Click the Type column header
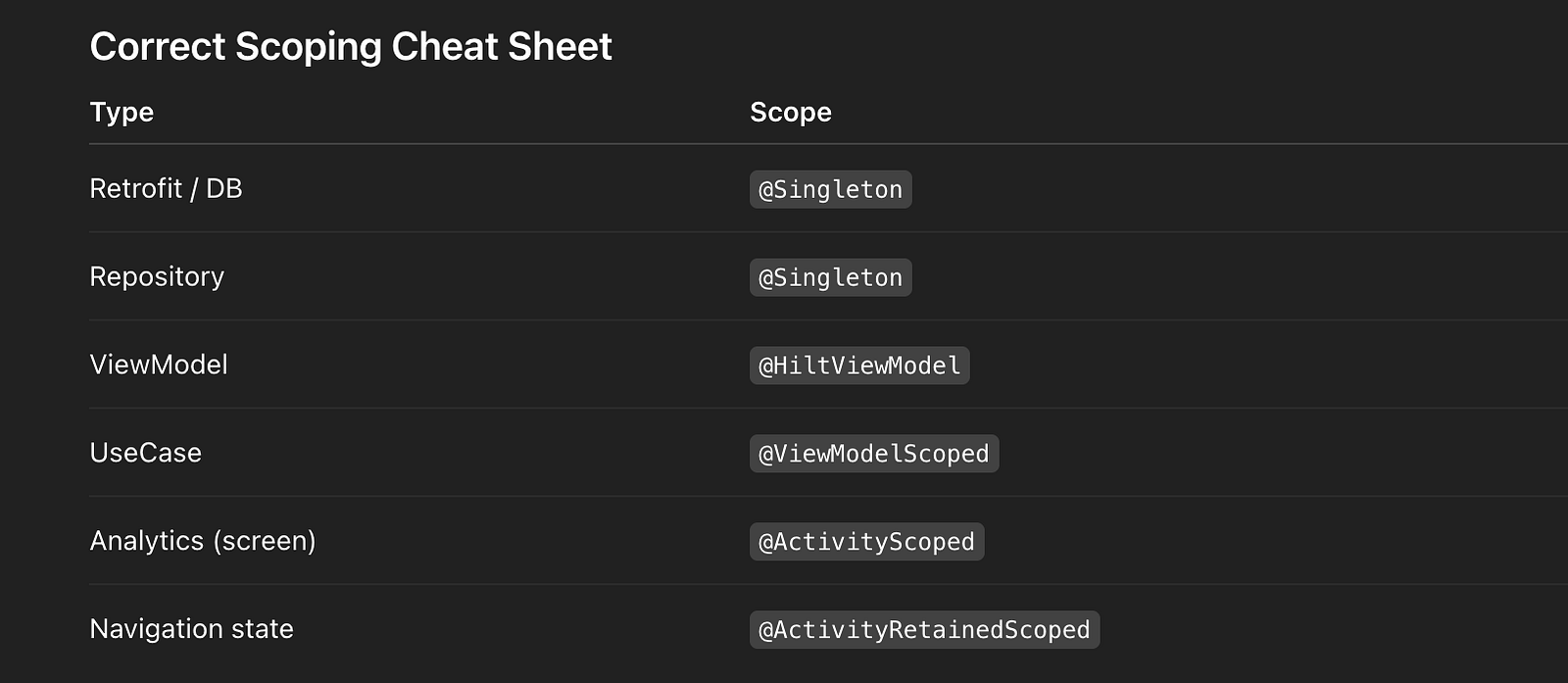The height and width of the screenshot is (683, 1568). [x=122, y=113]
